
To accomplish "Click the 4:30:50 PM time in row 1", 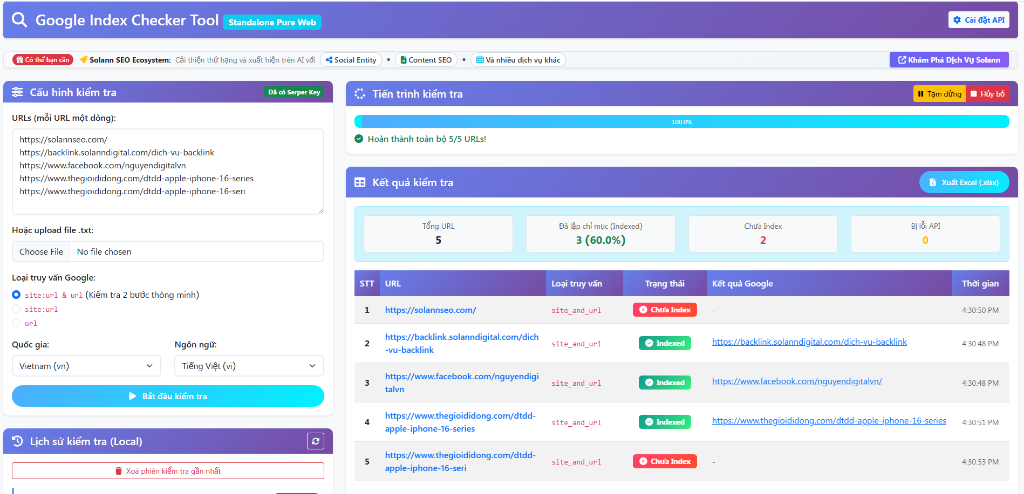I will click(980, 310).
